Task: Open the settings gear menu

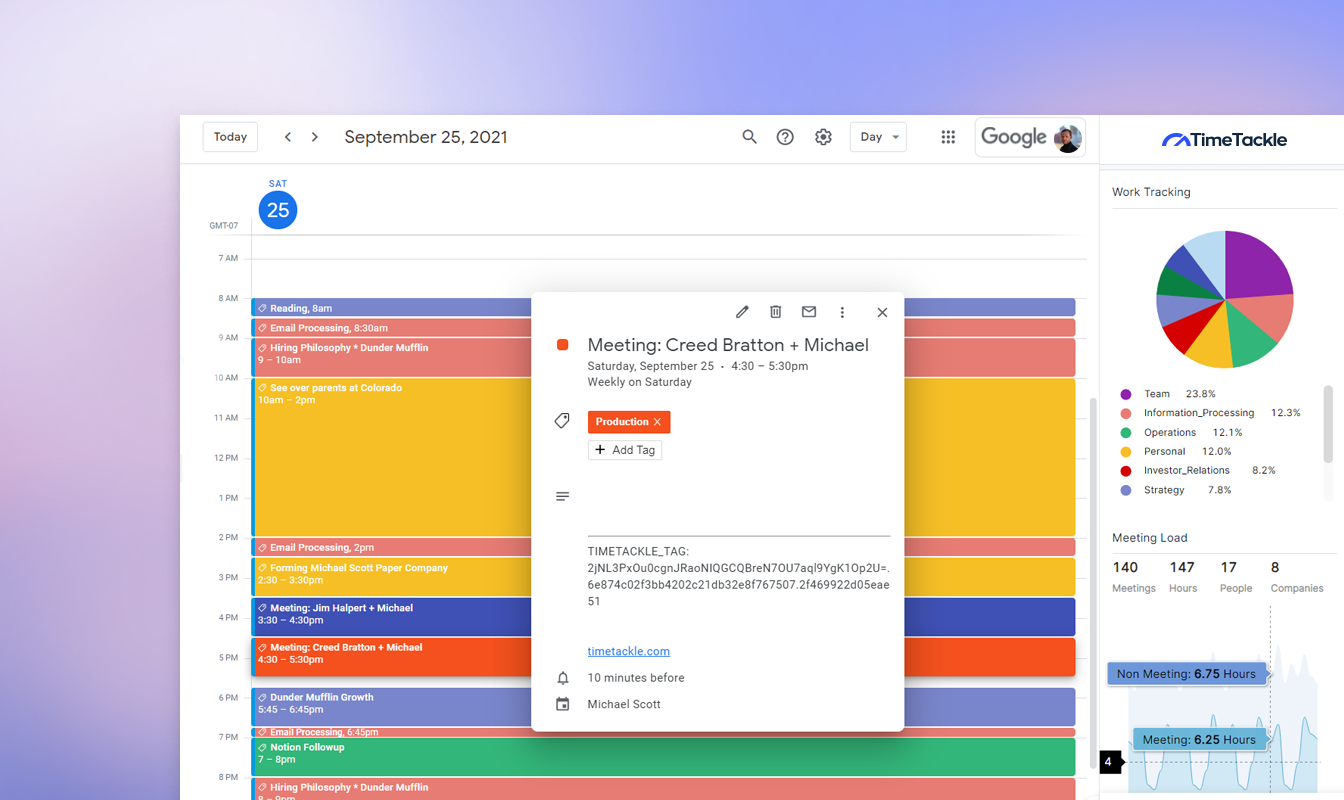Action: coord(823,137)
